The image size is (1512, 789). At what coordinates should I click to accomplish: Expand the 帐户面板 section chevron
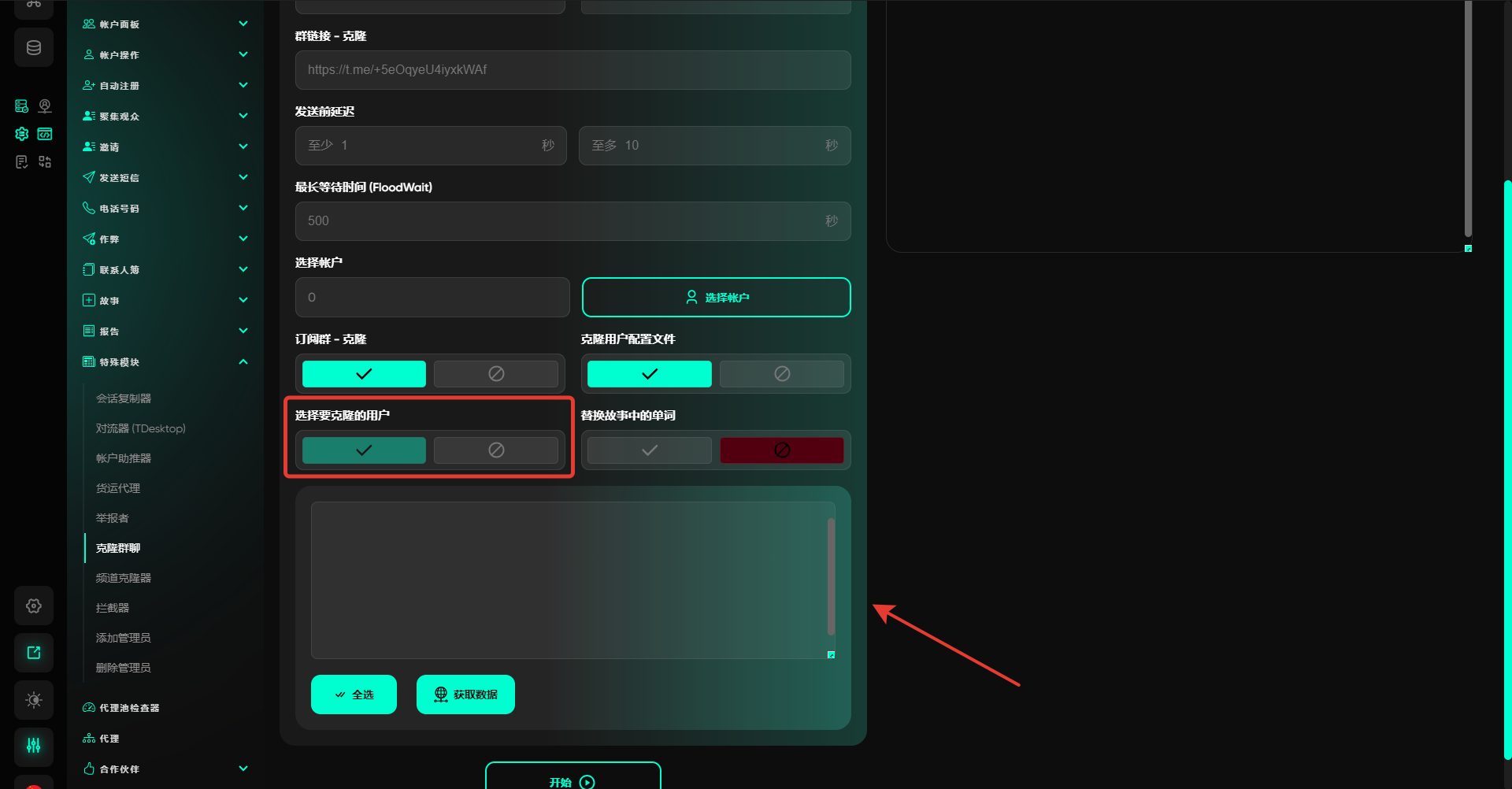tap(243, 24)
